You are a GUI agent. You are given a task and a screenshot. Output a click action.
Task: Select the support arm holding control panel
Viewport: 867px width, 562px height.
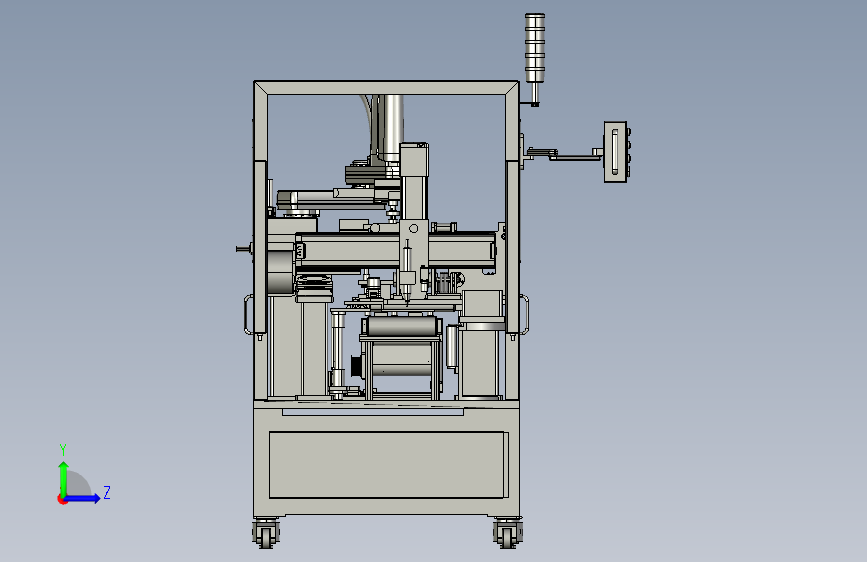(563, 154)
